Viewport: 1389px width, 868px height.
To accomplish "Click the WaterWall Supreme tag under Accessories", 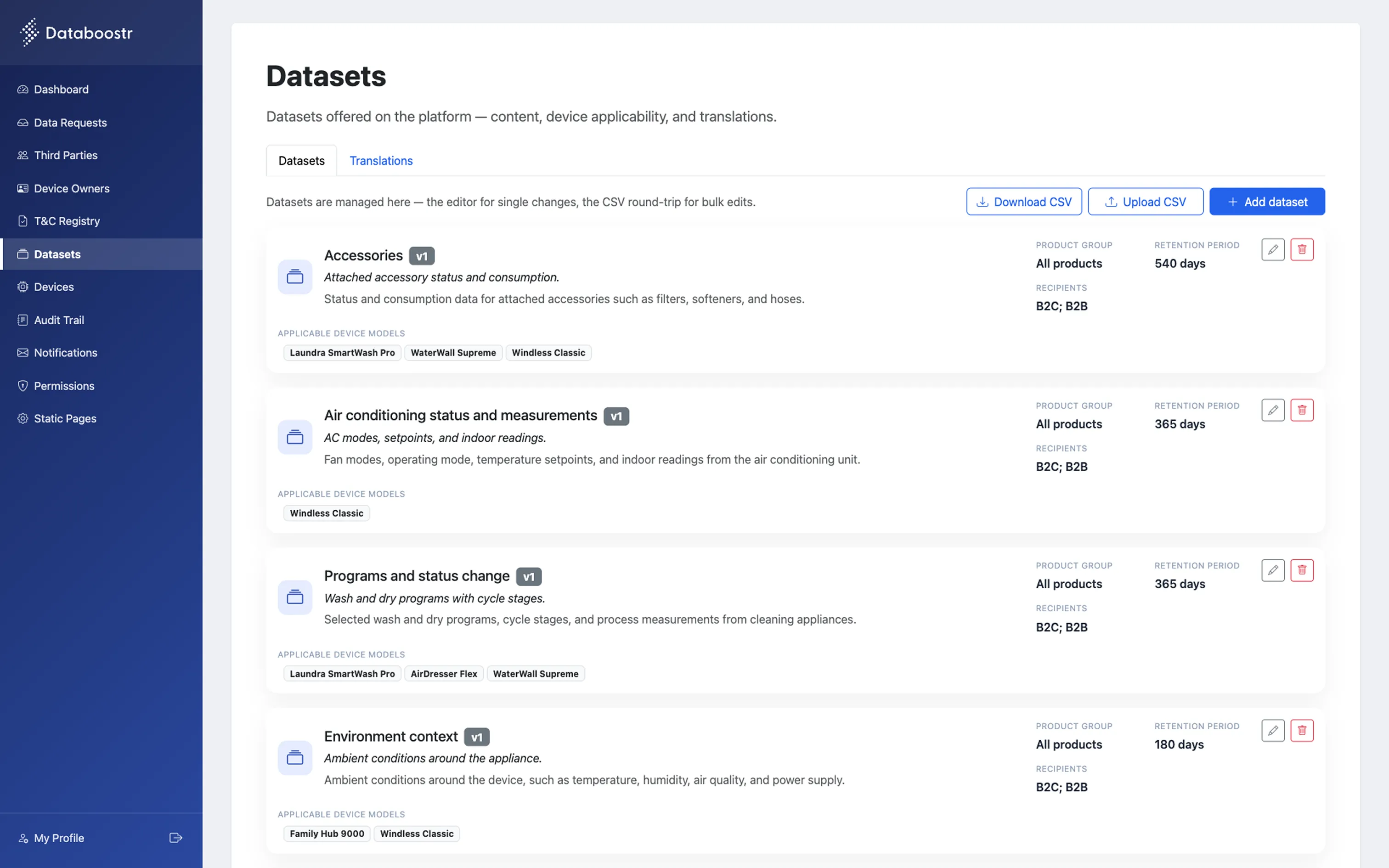I will [453, 353].
